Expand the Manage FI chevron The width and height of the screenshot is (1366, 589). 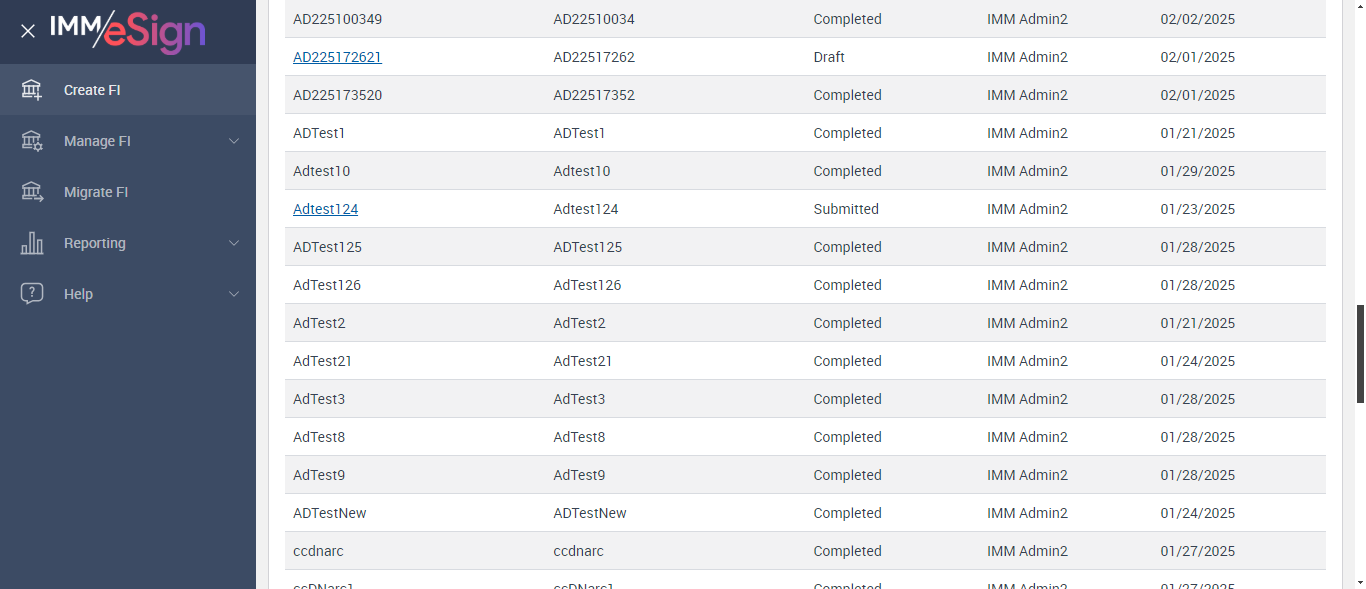pyautogui.click(x=234, y=141)
